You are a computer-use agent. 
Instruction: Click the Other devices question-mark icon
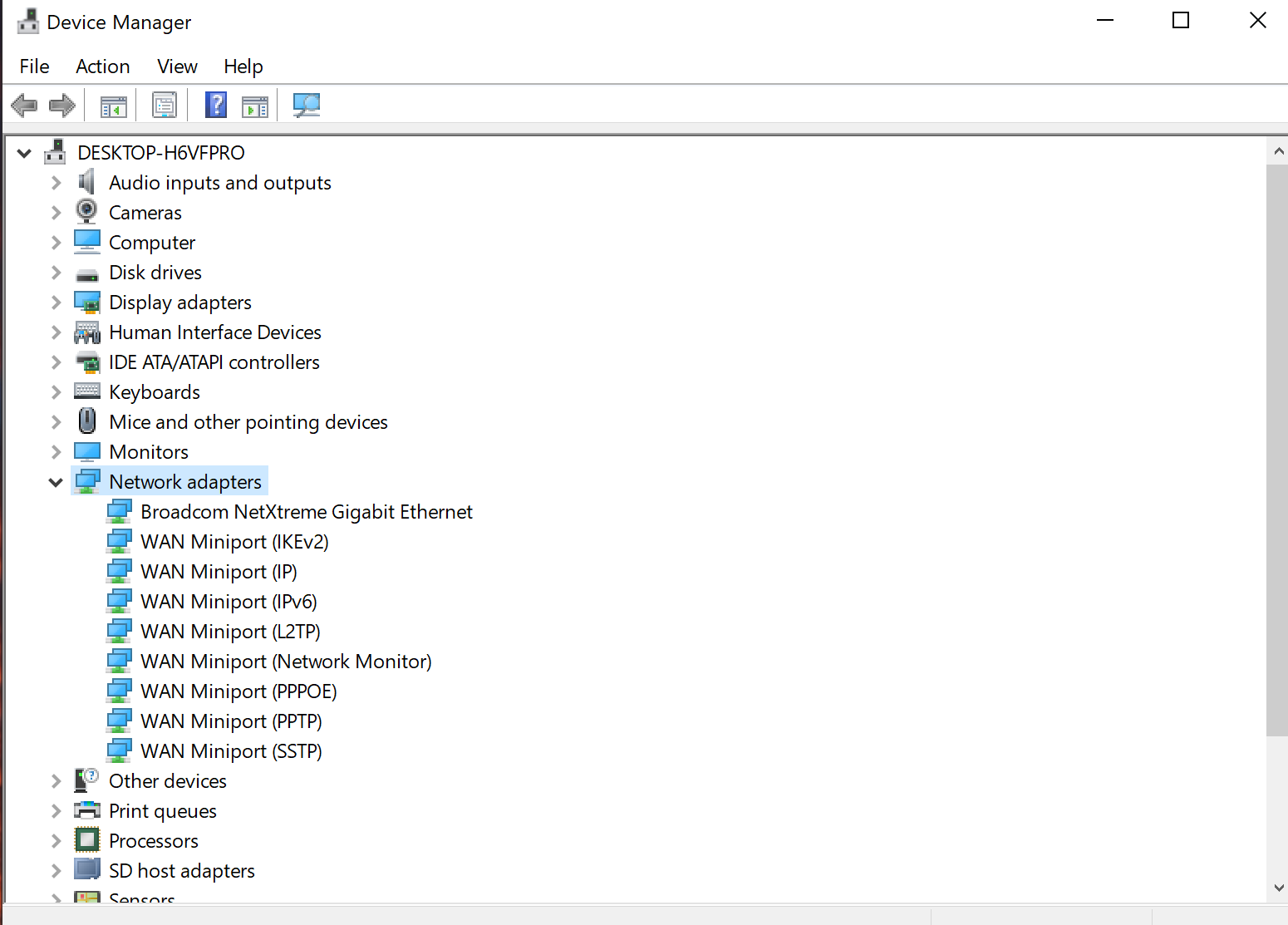click(86, 780)
